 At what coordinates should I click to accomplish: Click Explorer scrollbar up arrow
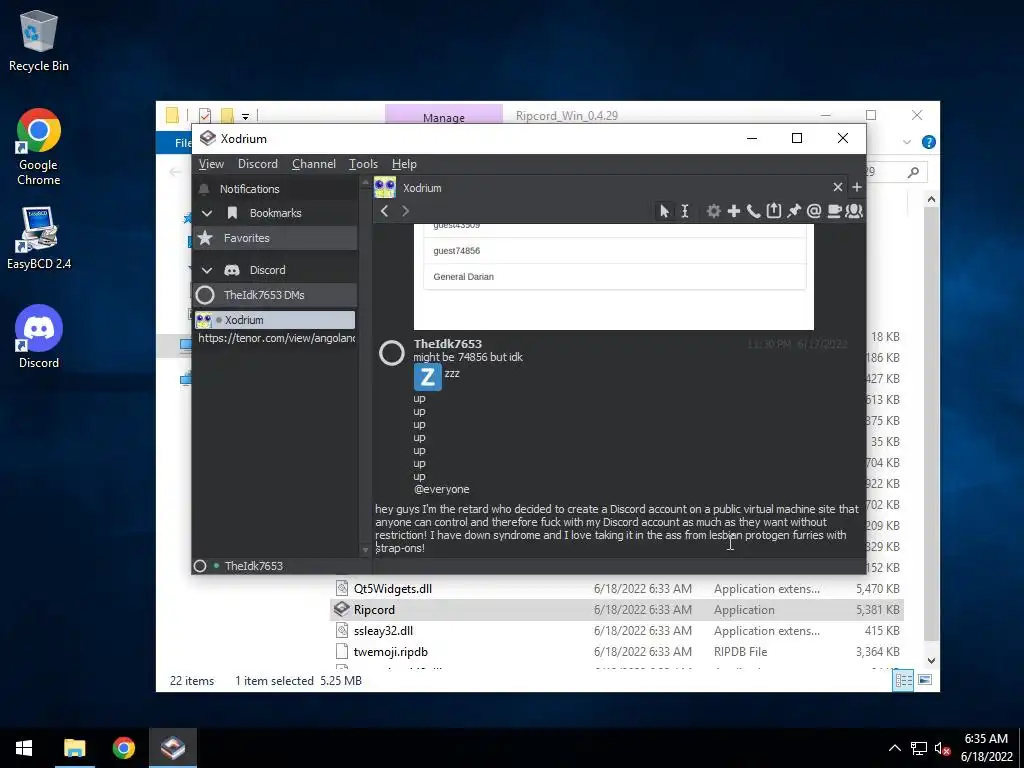coord(931,199)
